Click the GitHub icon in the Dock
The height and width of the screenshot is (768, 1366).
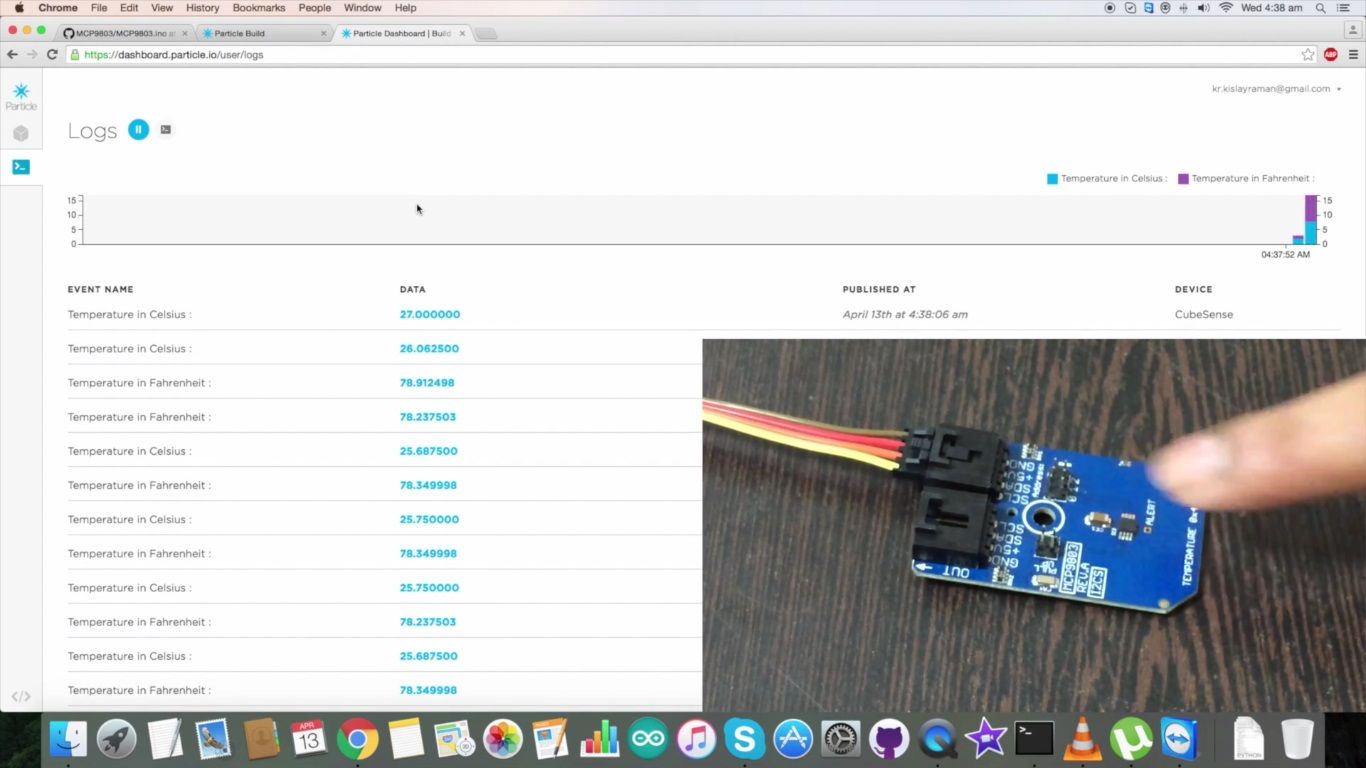[890, 739]
